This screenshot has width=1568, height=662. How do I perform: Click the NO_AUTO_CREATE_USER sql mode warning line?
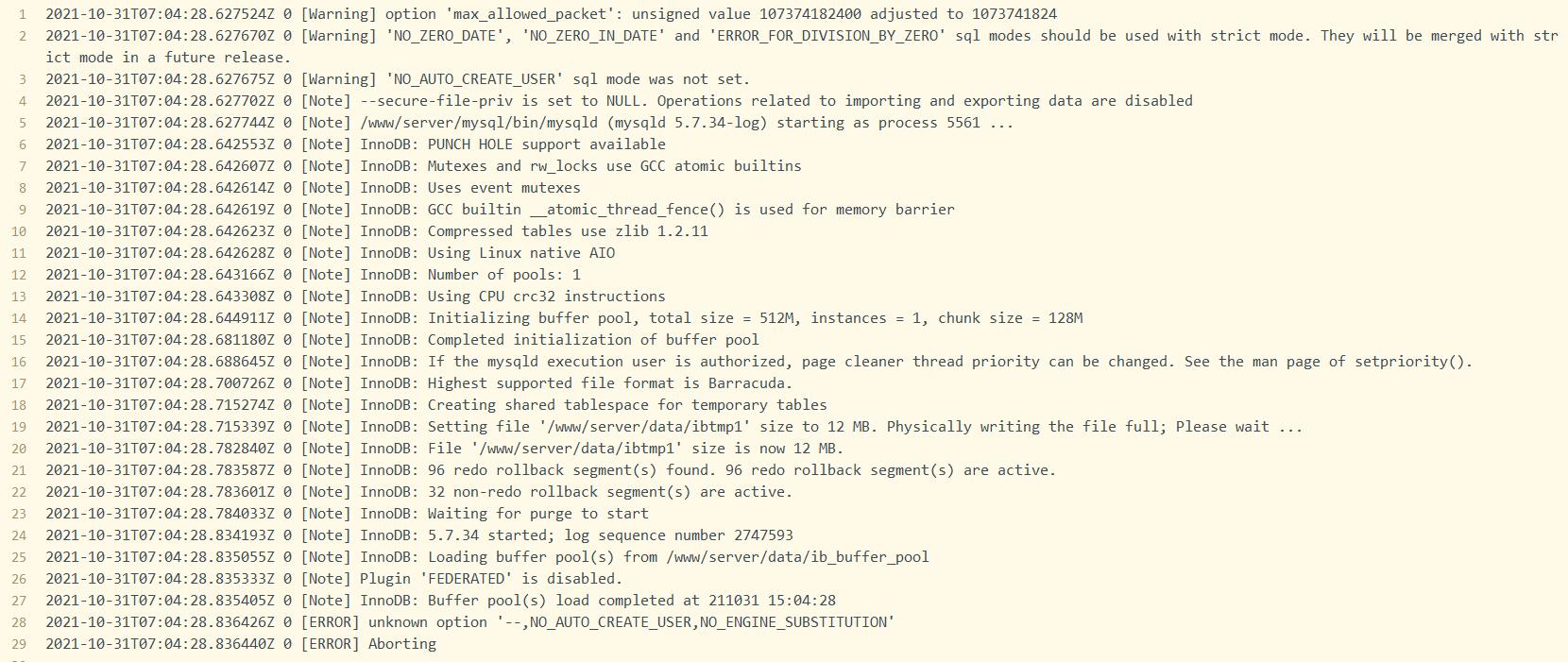pyautogui.click(x=397, y=79)
